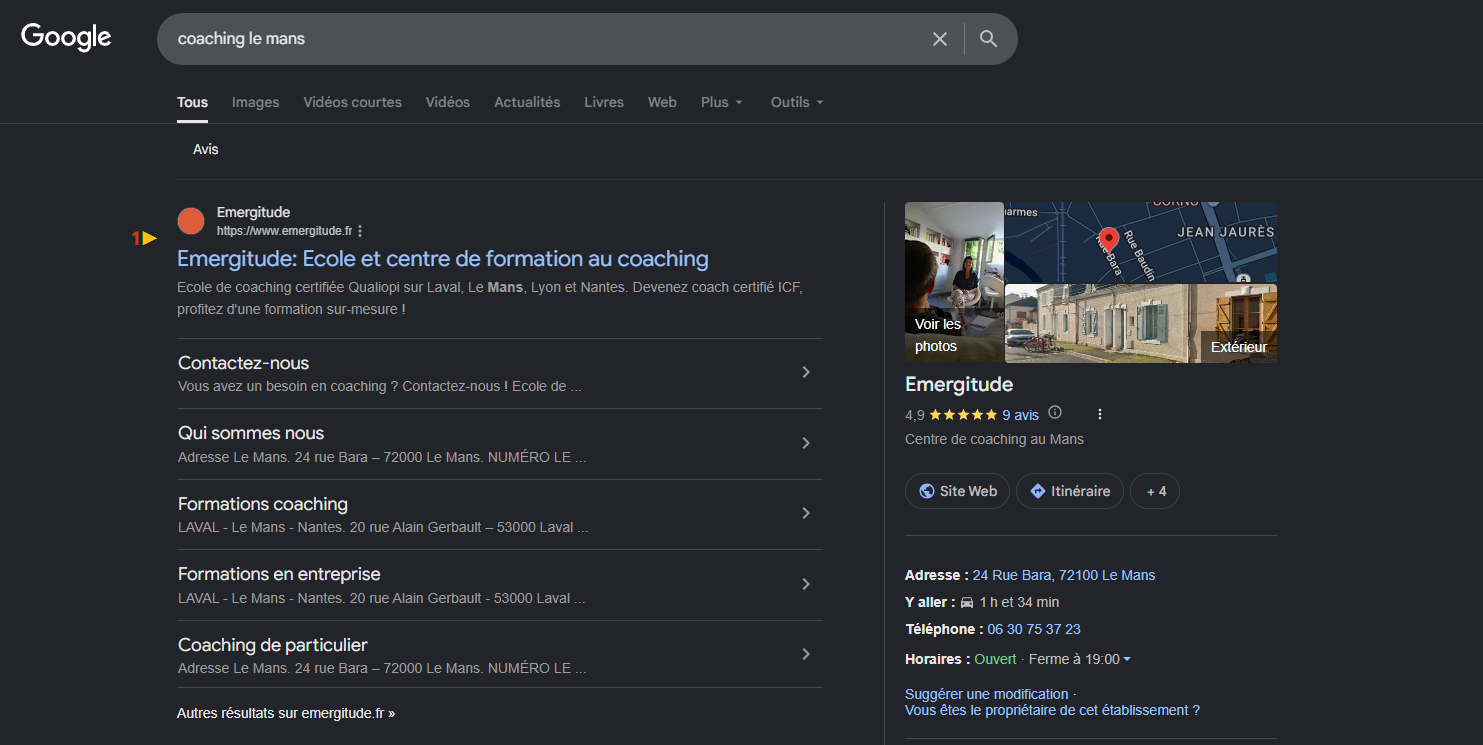Click the directions icon in Itinéraire

(1038, 491)
